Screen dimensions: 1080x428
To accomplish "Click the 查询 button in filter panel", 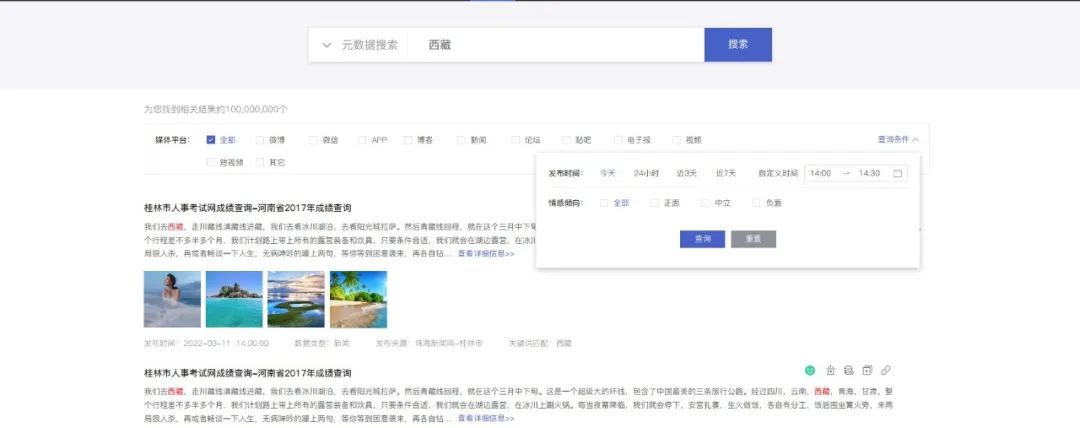I will point(703,239).
